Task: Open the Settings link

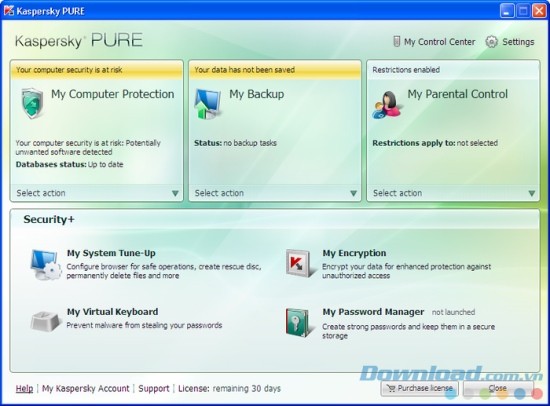Action: [x=518, y=42]
